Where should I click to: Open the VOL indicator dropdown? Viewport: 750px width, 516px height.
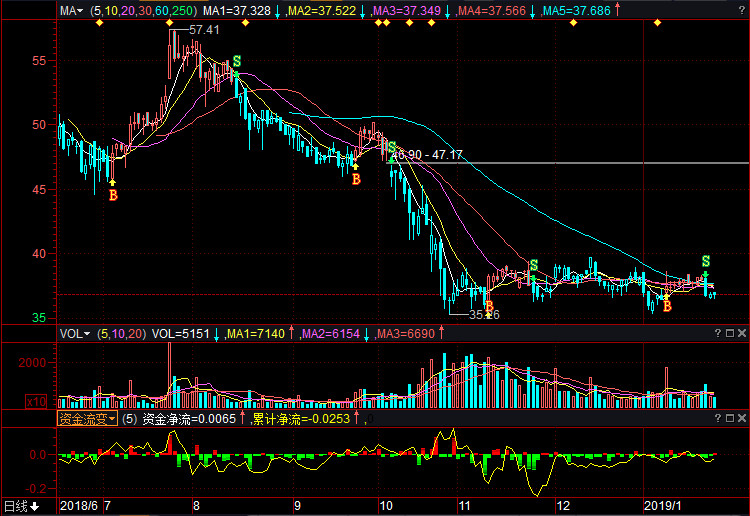coord(75,333)
